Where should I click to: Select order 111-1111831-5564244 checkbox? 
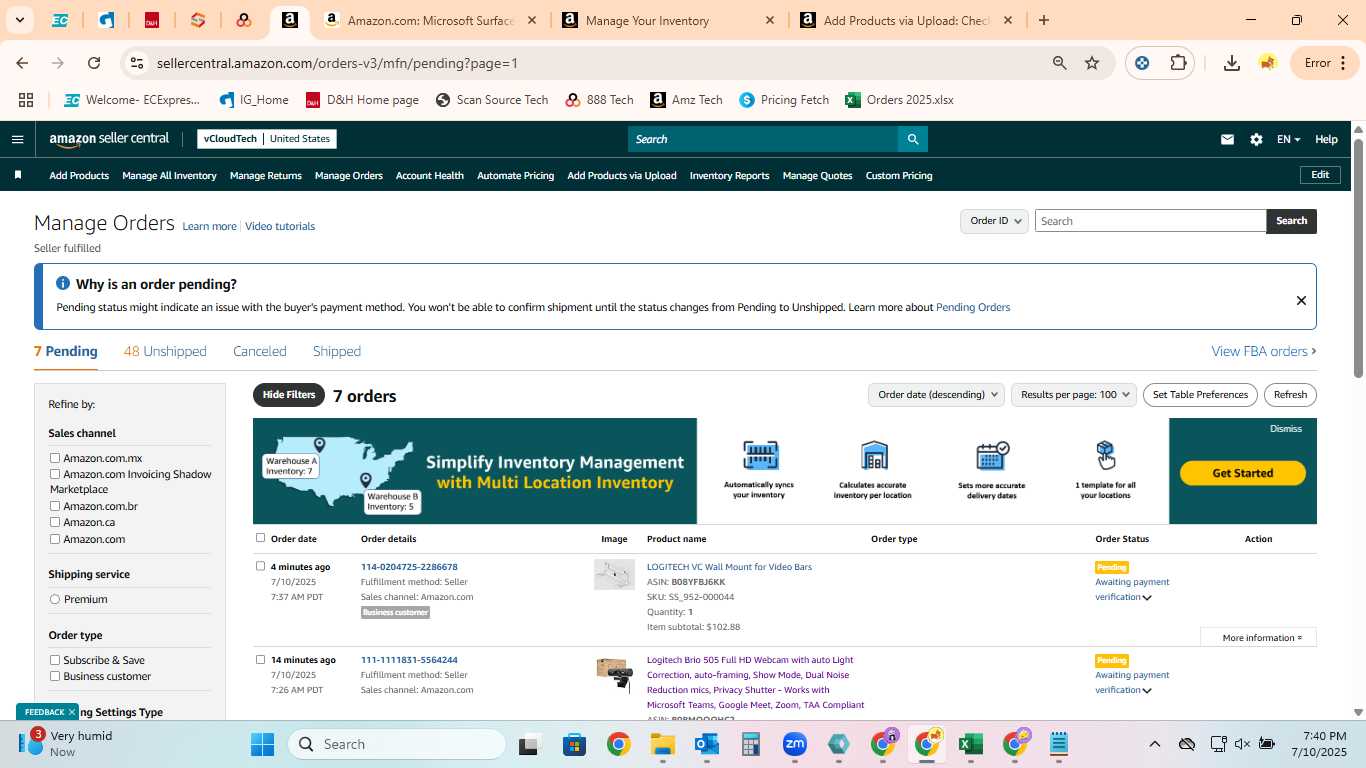261,659
